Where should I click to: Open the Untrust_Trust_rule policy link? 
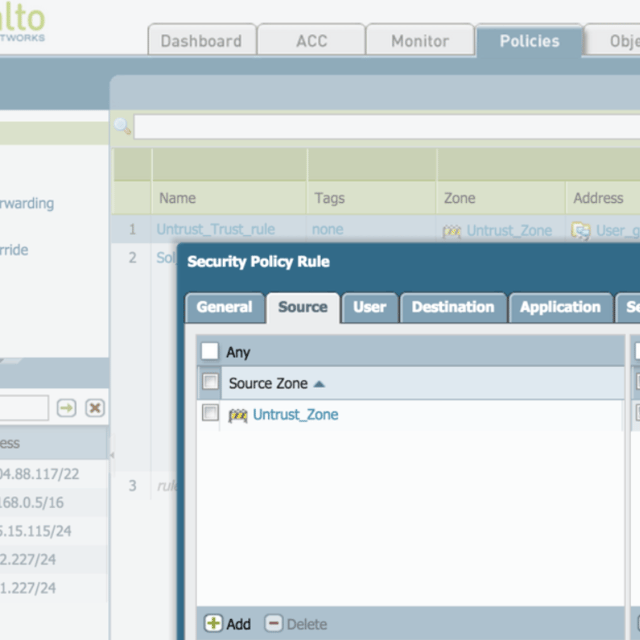click(x=216, y=229)
